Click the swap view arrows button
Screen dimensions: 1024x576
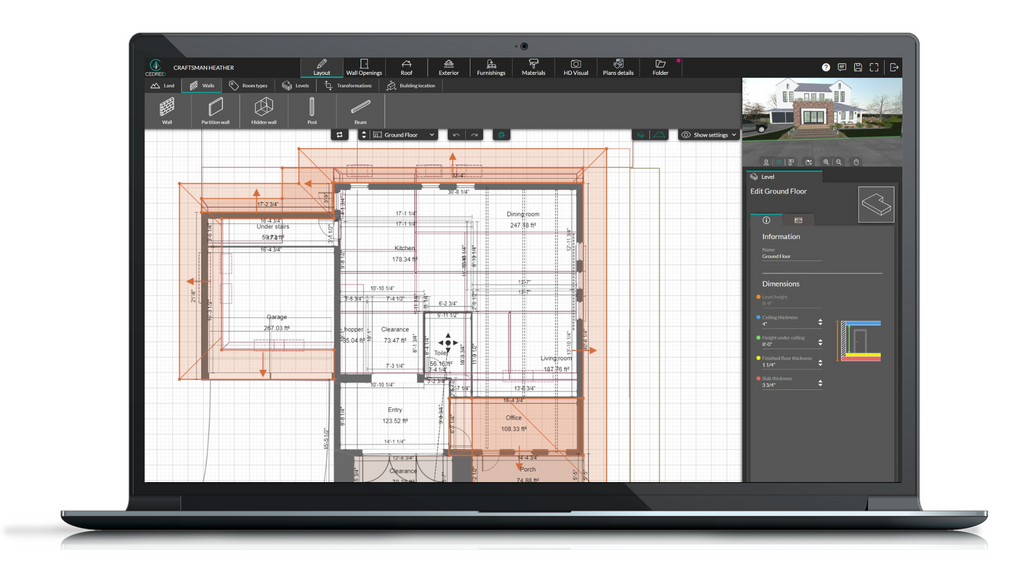pos(340,135)
